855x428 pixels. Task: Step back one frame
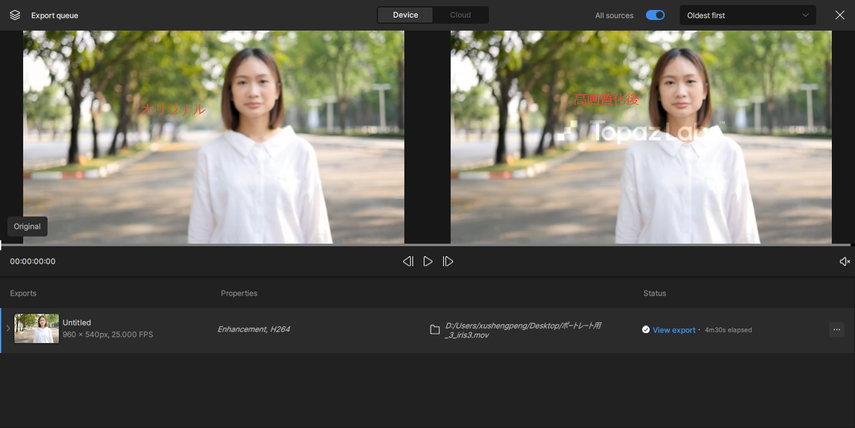tap(408, 262)
